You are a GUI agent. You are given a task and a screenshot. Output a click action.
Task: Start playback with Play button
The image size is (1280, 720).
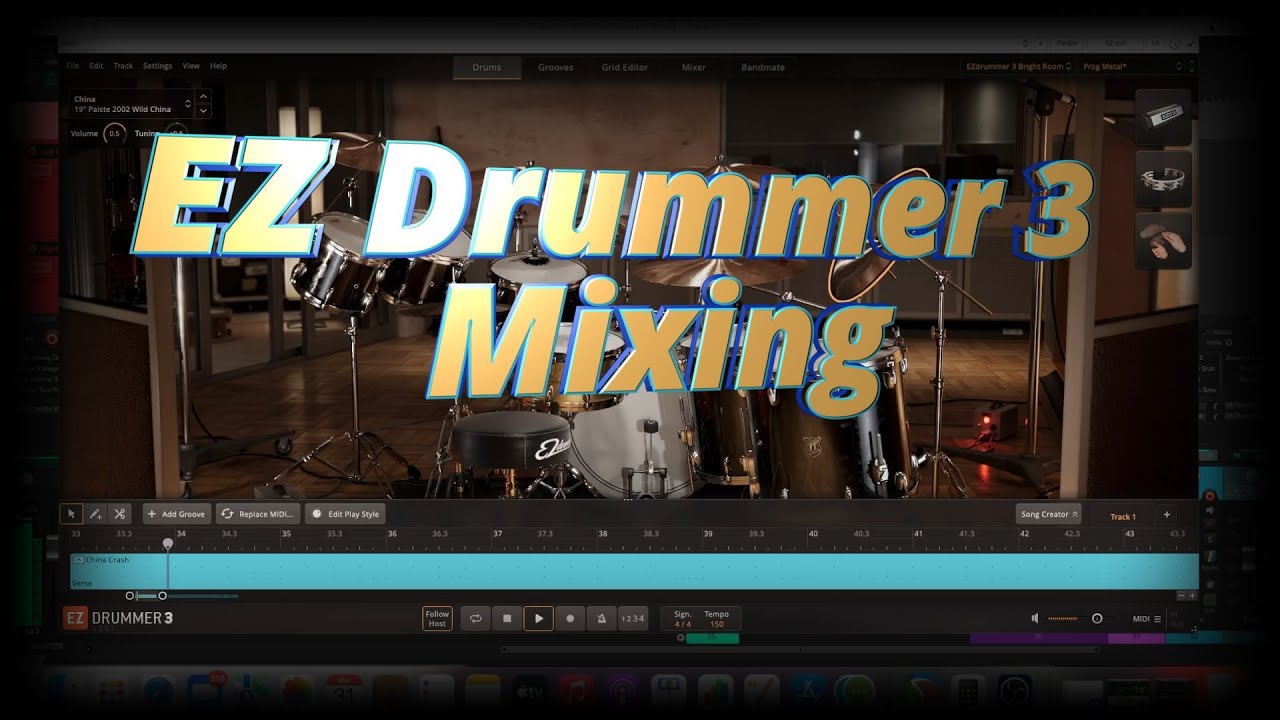point(538,619)
